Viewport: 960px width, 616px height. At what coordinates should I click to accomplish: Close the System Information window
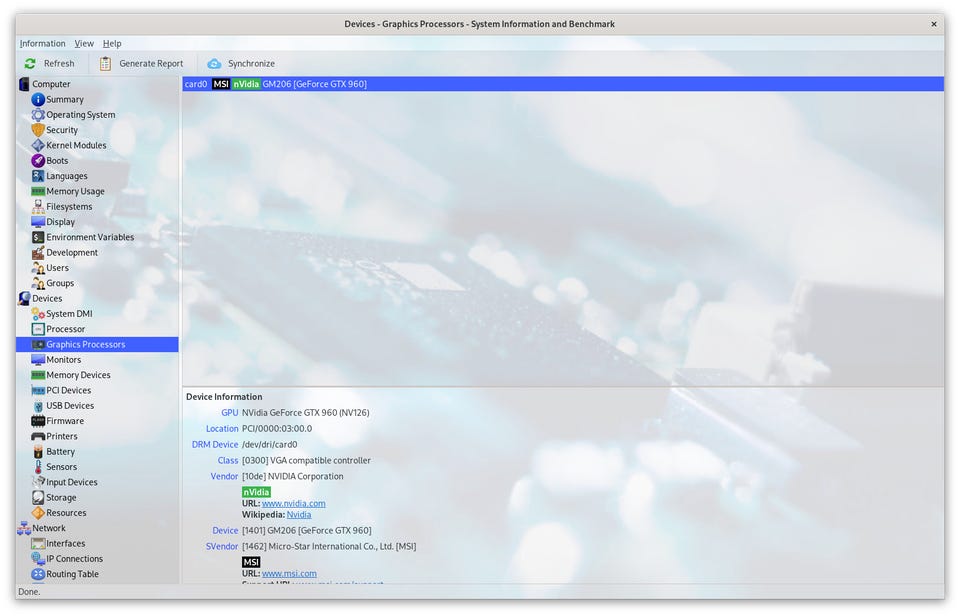pyautogui.click(x=934, y=24)
